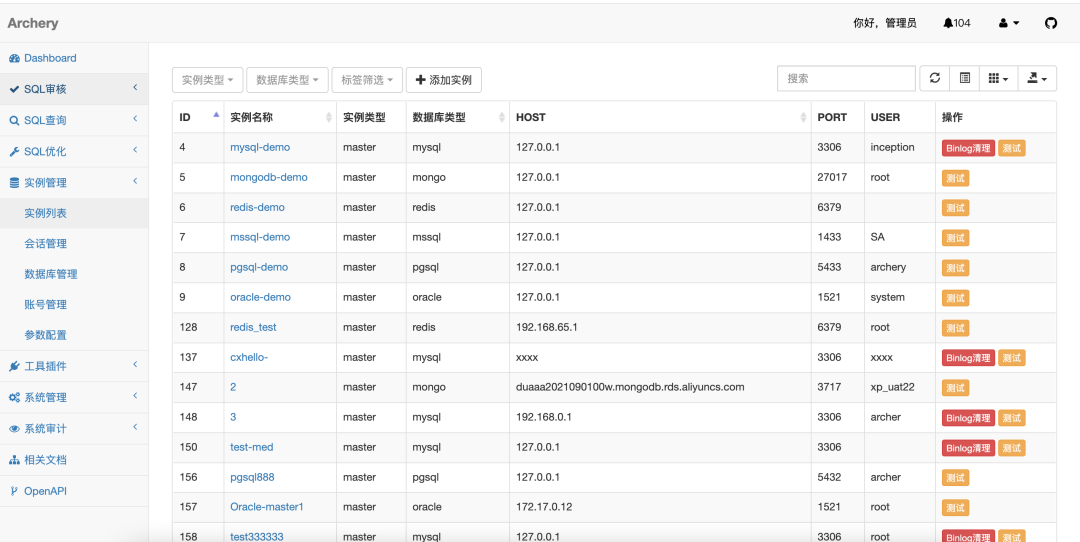The width and height of the screenshot is (1080, 542).
Task: Open the 实例类型 filter dropdown
Action: click(x=207, y=80)
